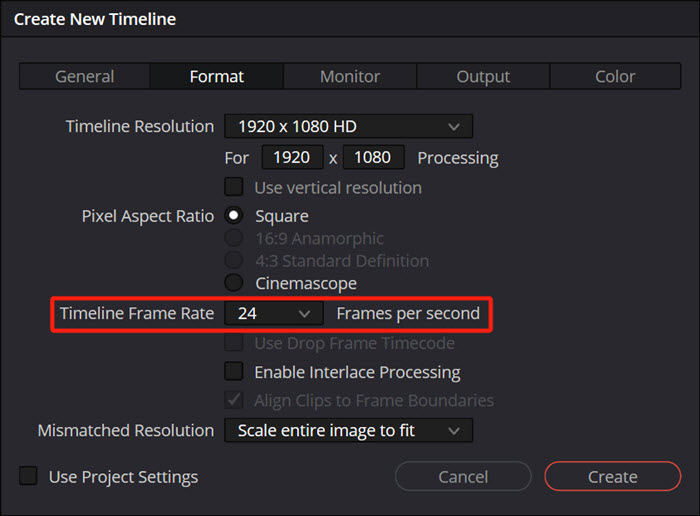Click the Cancel button
The width and height of the screenshot is (700, 516).
pyautogui.click(x=463, y=476)
